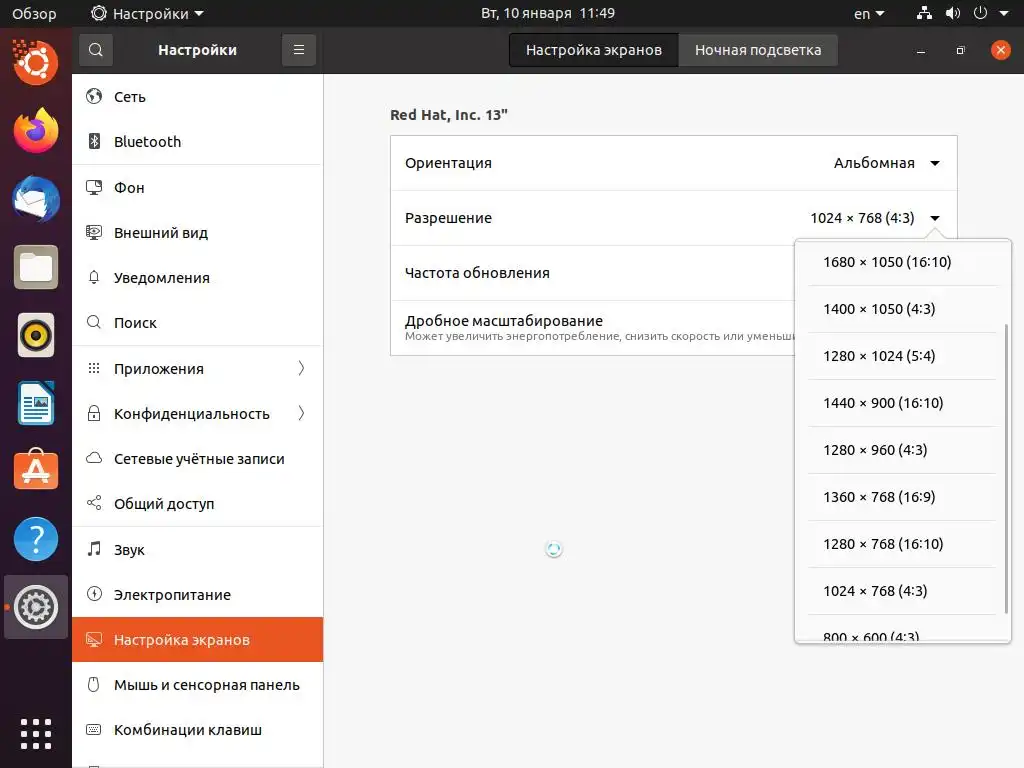This screenshot has height=768, width=1024.
Task: Choose 1280 × 1024 (5:4) resolution
Action: tap(879, 356)
